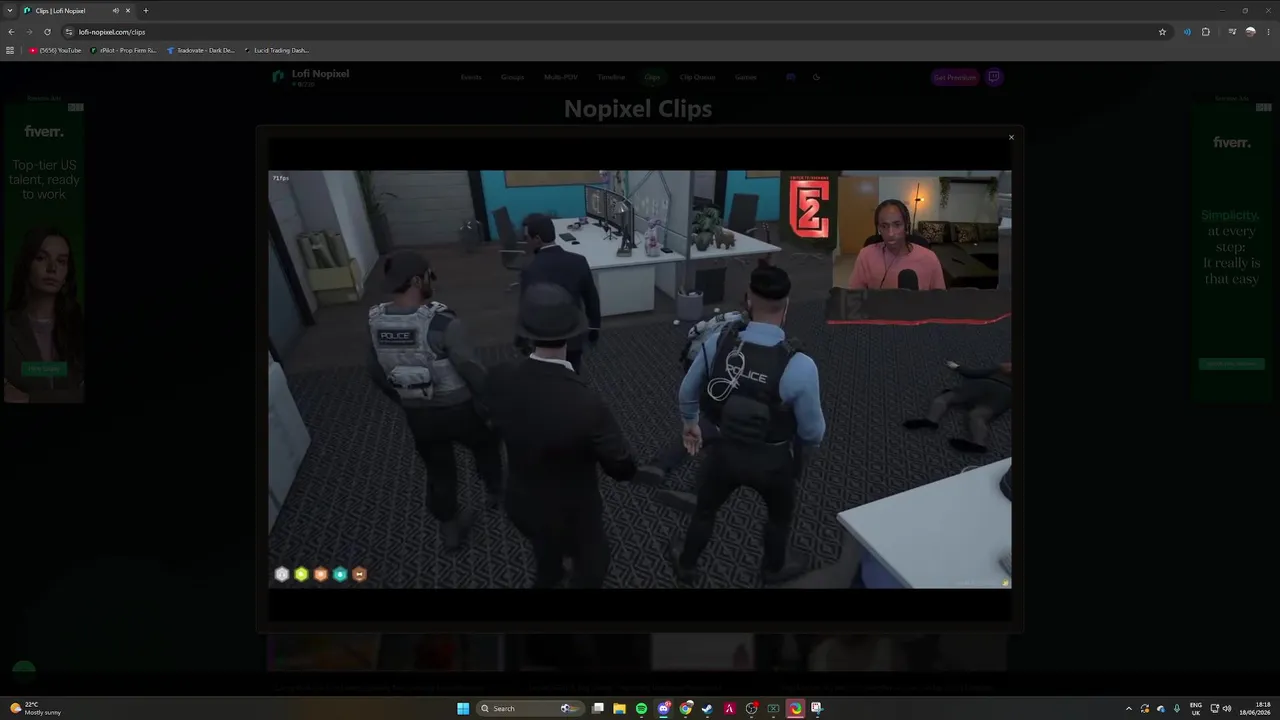1280x720 pixels.
Task: Open the weather widget showing 22°C
Action: click(x=36, y=708)
